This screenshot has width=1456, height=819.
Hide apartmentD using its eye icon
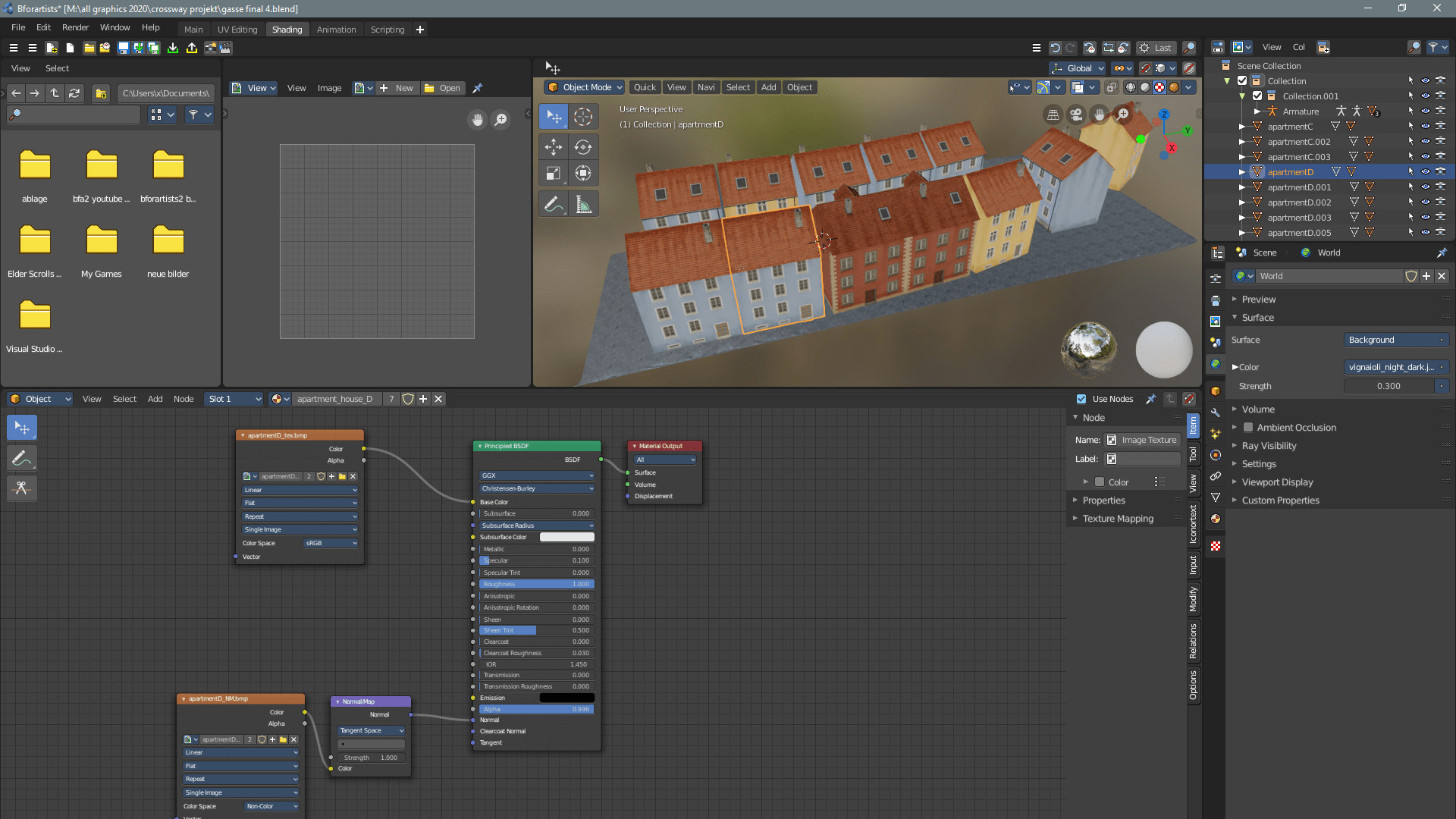coord(1426,172)
